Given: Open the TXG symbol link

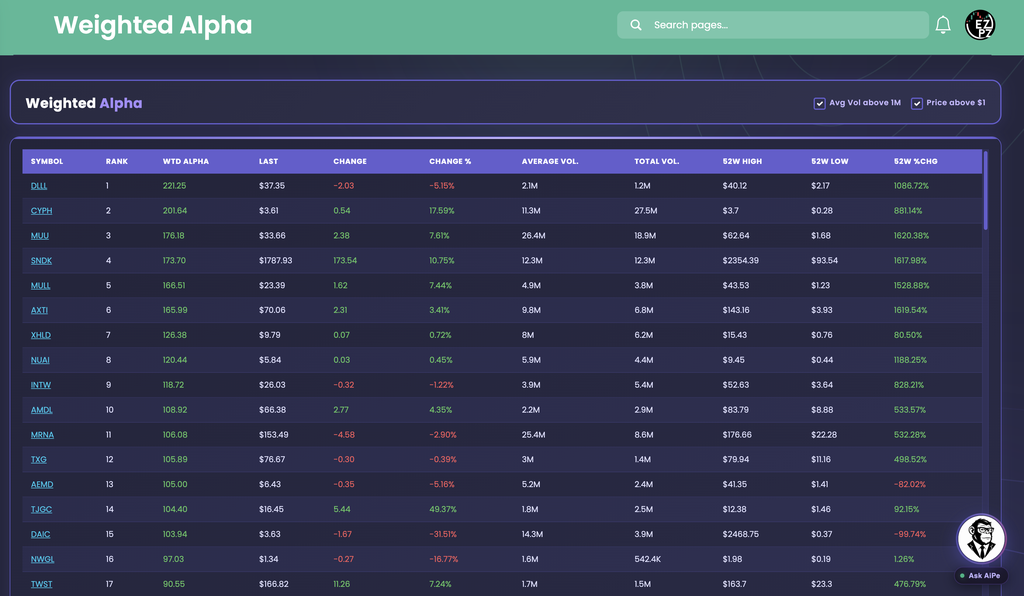Looking at the screenshot, I should pyautogui.click(x=39, y=460).
